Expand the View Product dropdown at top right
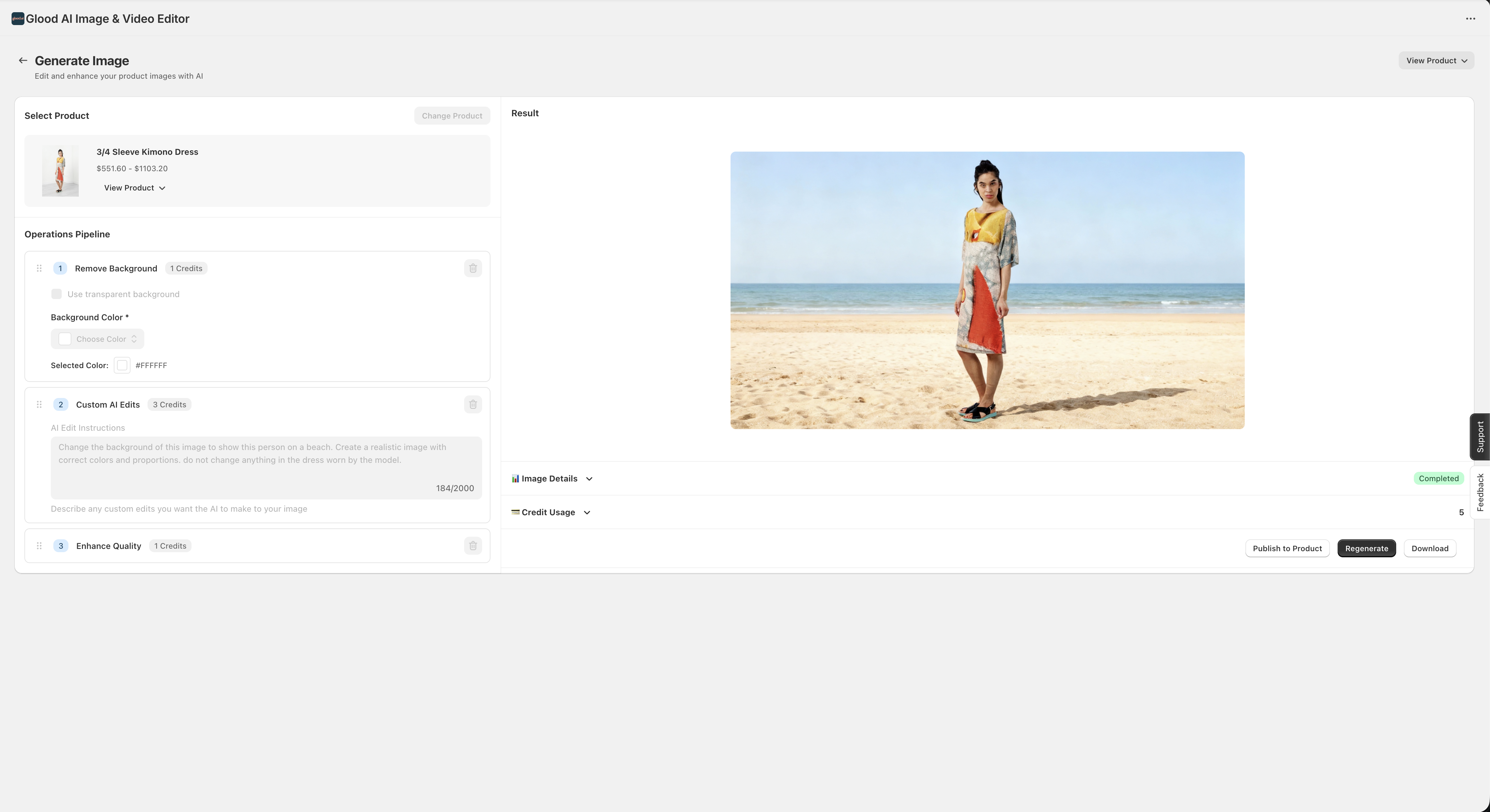The height and width of the screenshot is (812, 1490). pyautogui.click(x=1436, y=60)
